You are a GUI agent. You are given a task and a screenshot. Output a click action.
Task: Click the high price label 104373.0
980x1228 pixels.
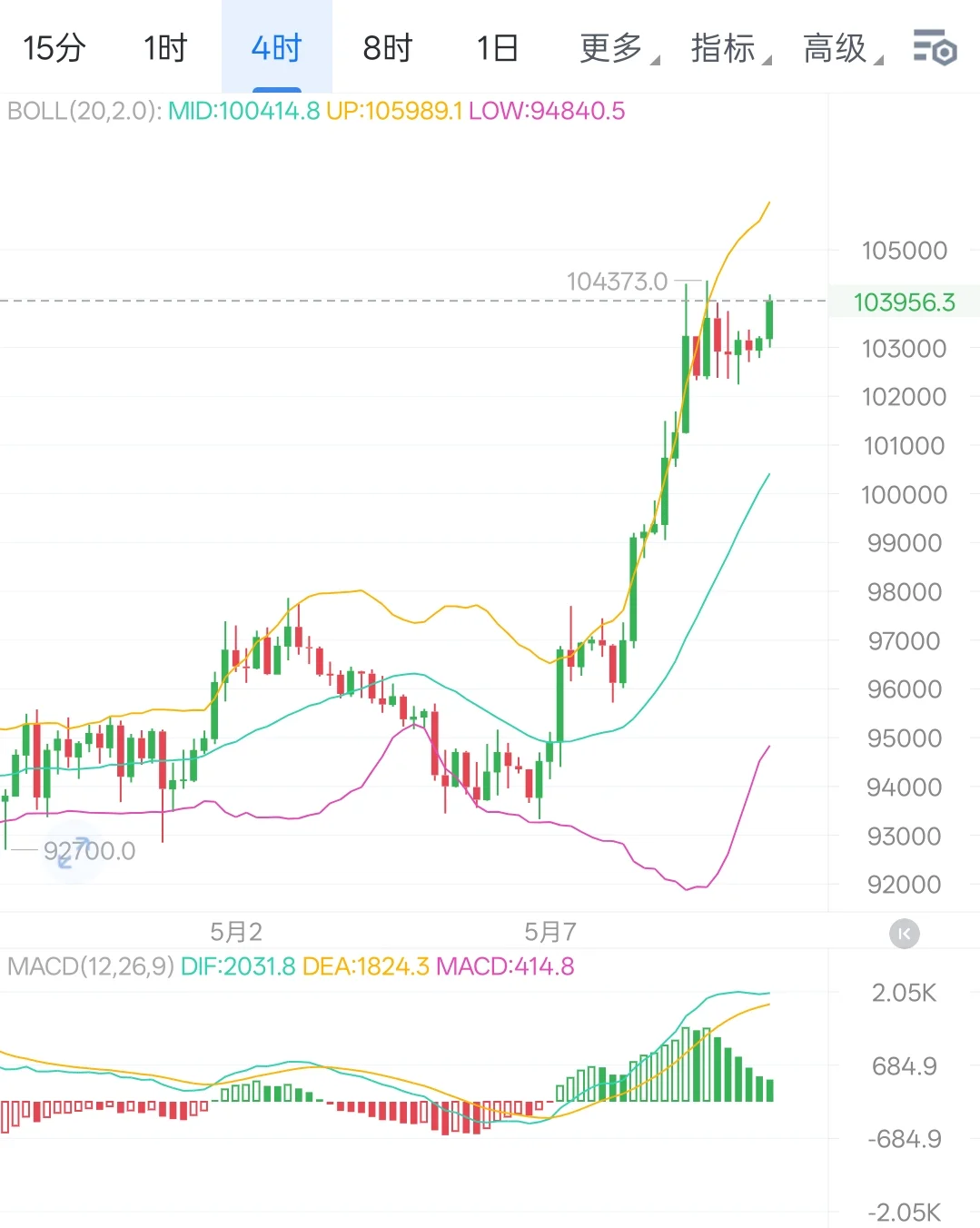[x=617, y=282]
